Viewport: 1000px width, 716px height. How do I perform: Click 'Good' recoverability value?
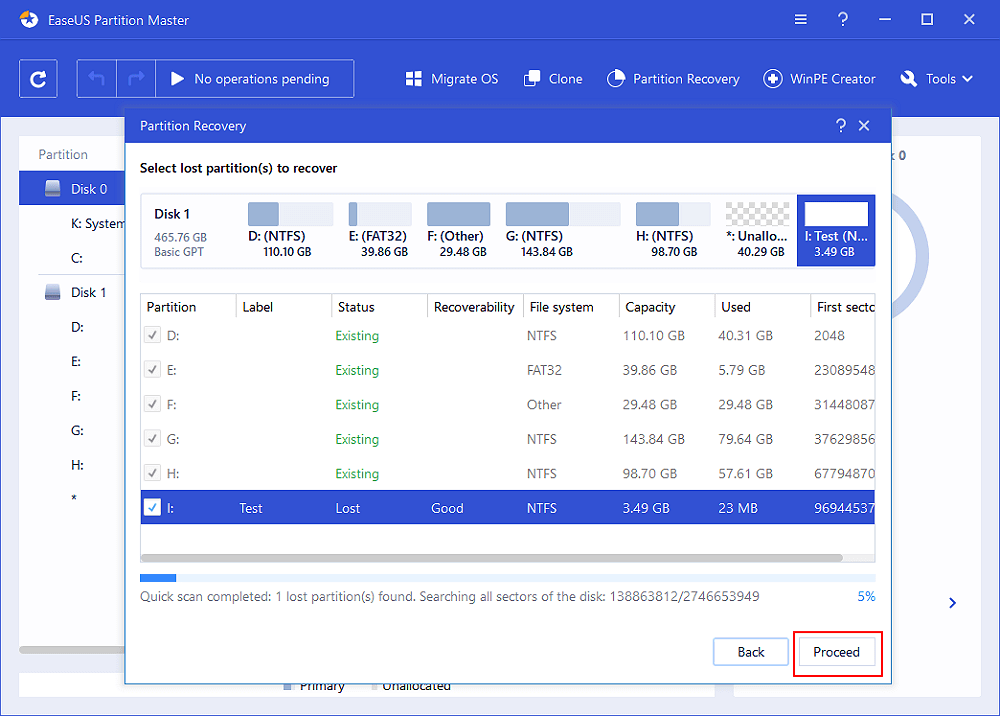(x=447, y=508)
